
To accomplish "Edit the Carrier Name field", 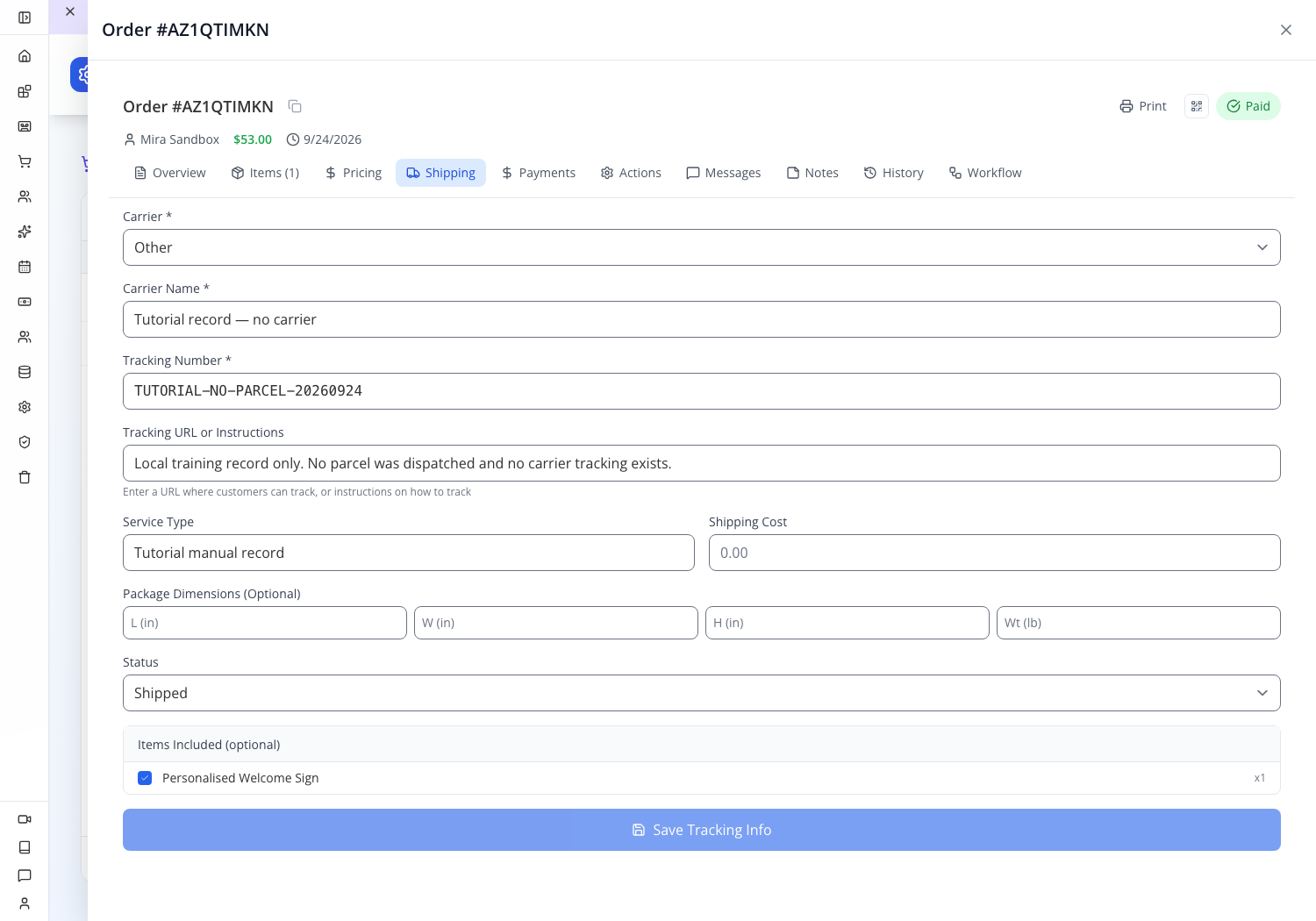I will coord(702,319).
